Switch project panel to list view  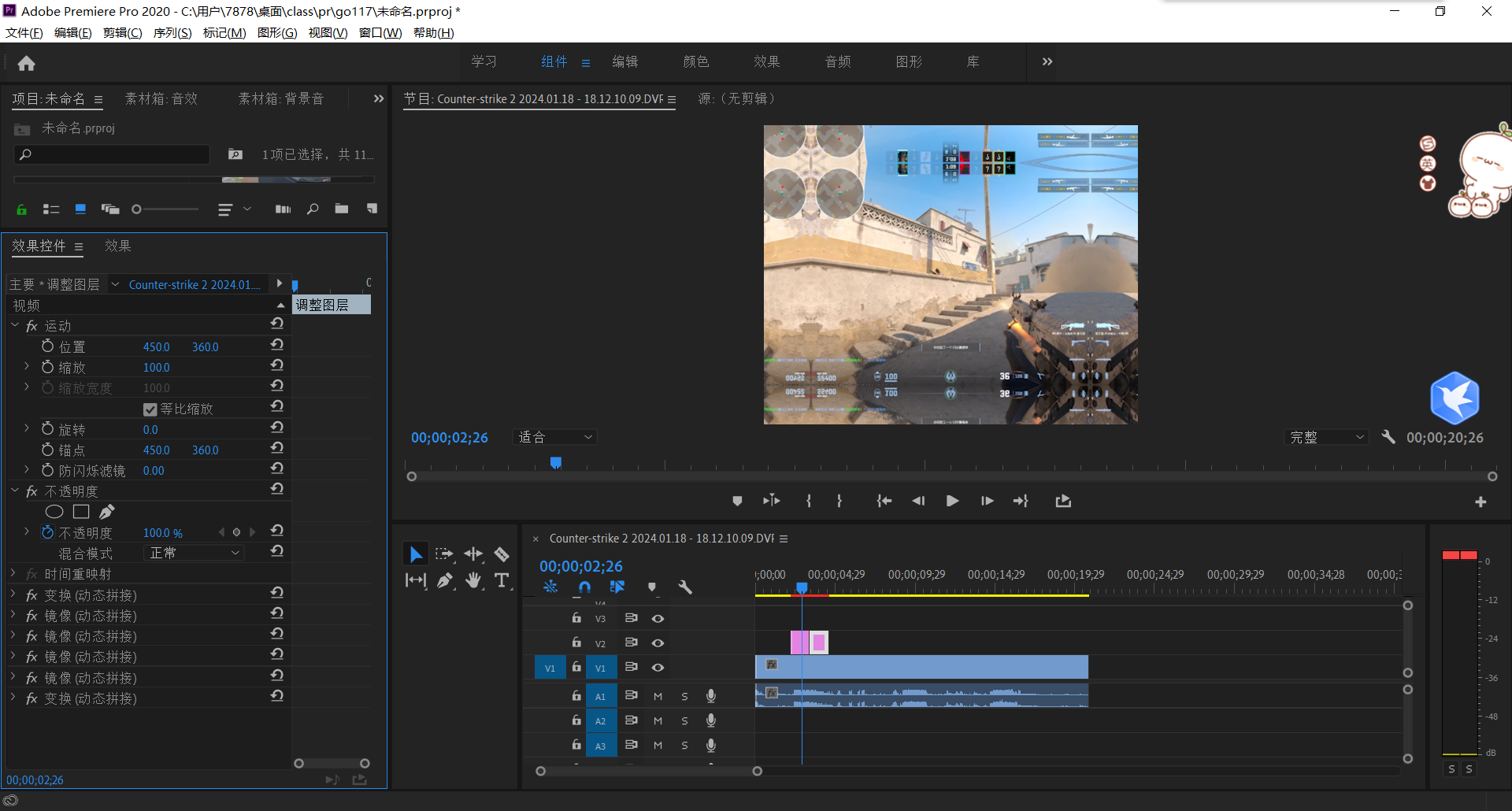coord(51,209)
